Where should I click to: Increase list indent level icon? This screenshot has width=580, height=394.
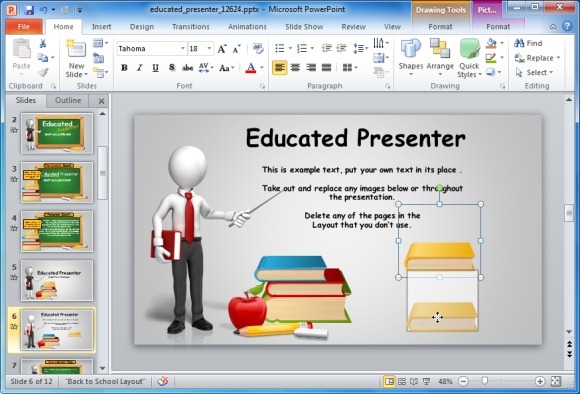tap(342, 48)
